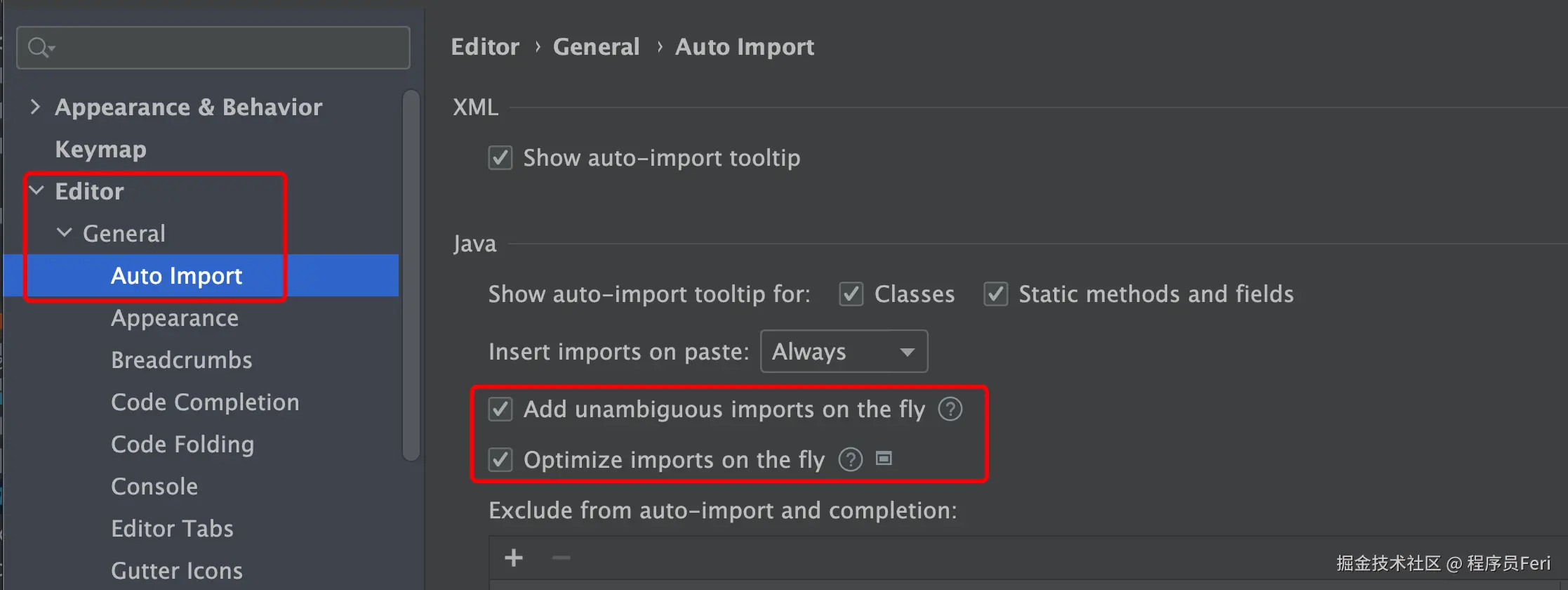This screenshot has height=590, width=1568.
Task: Toggle Static methods and fields checkbox
Action: click(996, 294)
